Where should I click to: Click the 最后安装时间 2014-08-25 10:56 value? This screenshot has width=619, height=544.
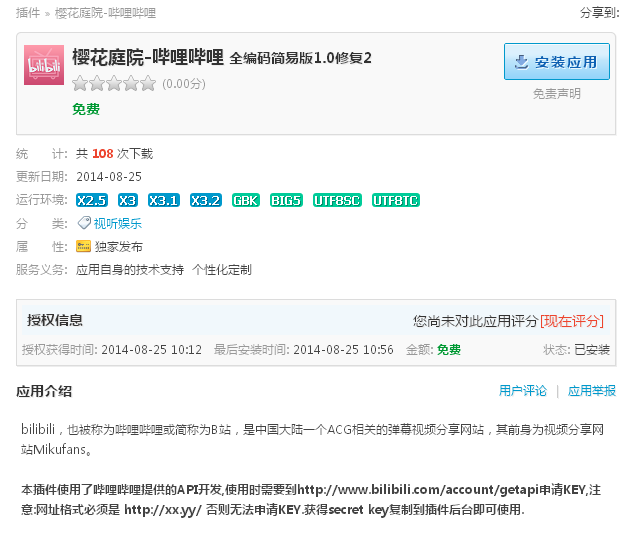pos(343,350)
